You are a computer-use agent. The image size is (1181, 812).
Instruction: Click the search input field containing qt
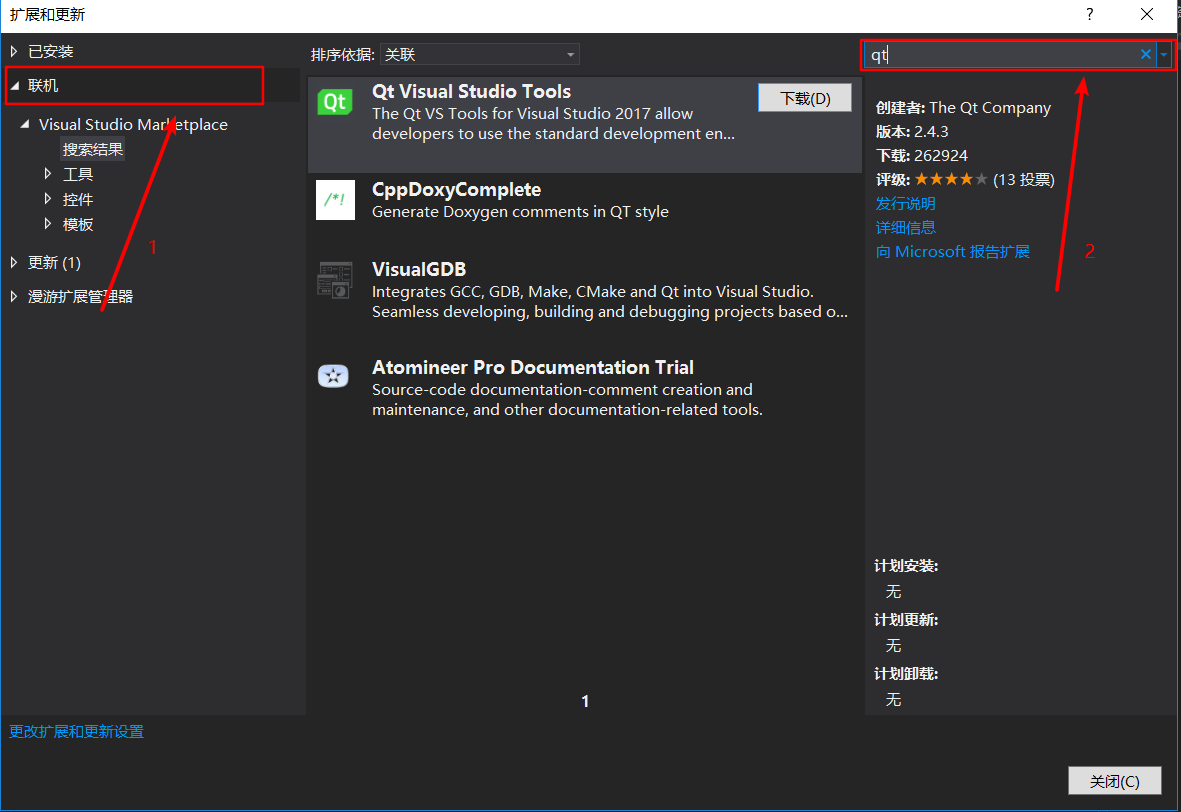[x=1002, y=54]
